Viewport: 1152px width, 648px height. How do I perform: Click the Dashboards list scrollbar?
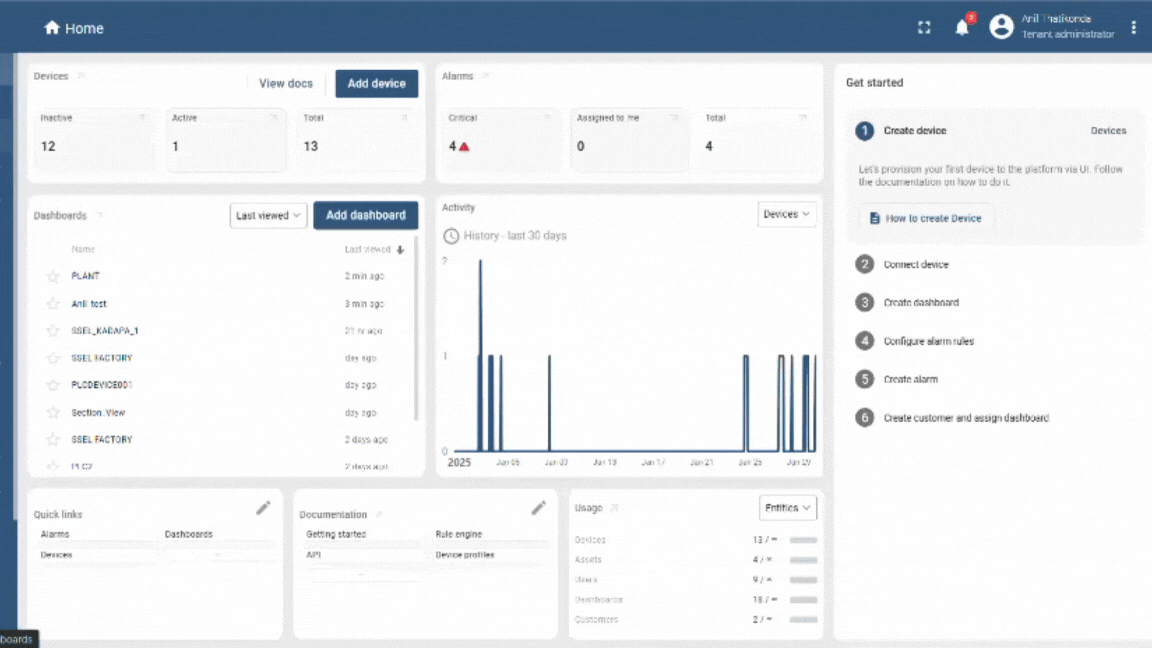point(416,330)
